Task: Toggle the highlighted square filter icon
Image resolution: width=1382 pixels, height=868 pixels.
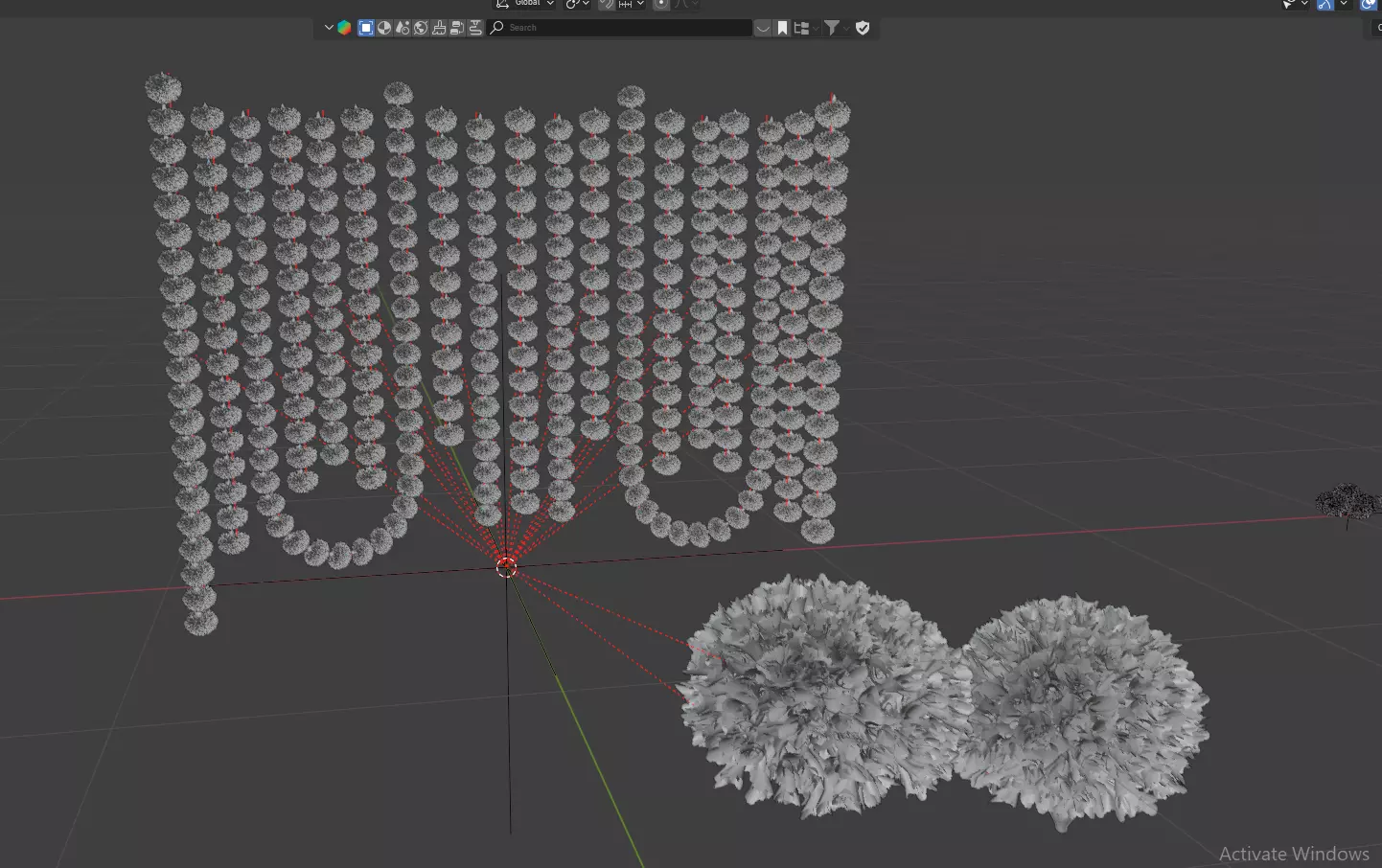Action: [x=366, y=28]
